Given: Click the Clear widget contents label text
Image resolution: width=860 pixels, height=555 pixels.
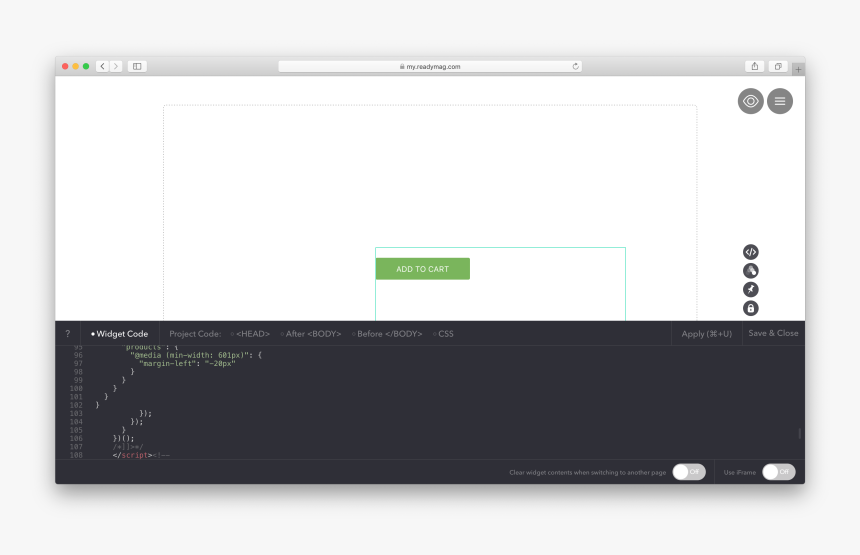Looking at the screenshot, I should [x=587, y=472].
